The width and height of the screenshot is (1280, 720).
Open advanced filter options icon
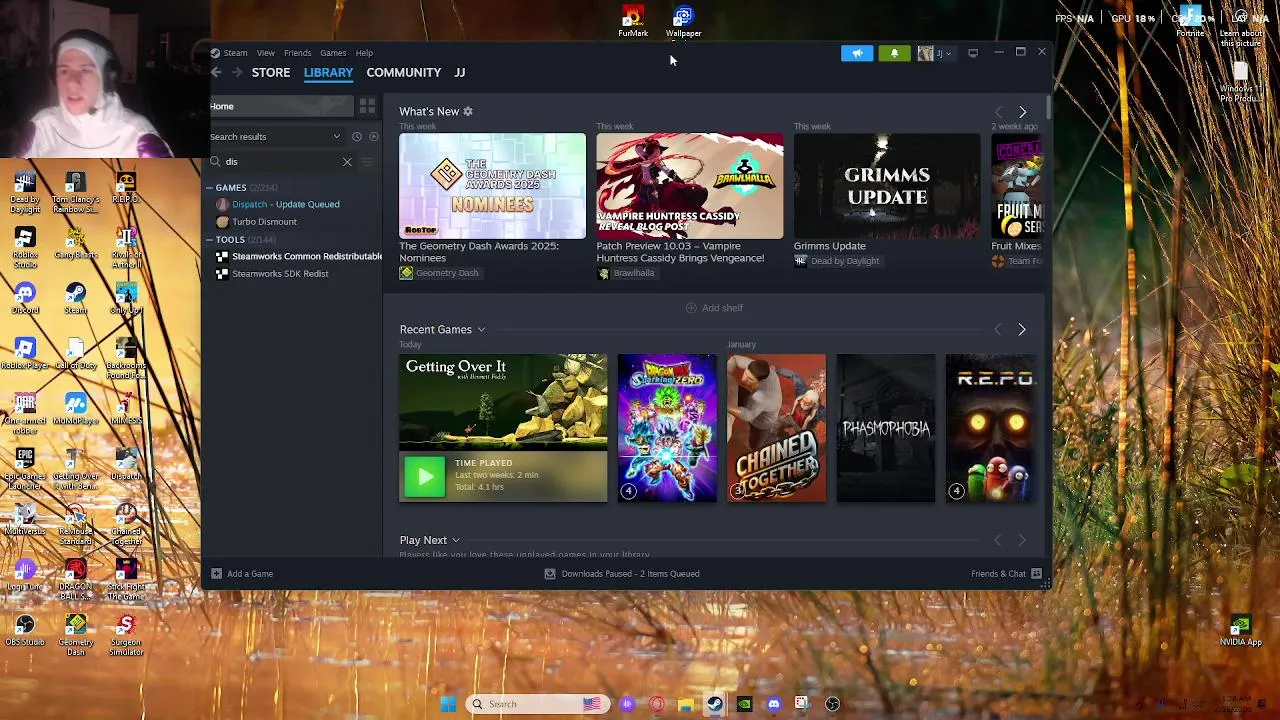[367, 161]
